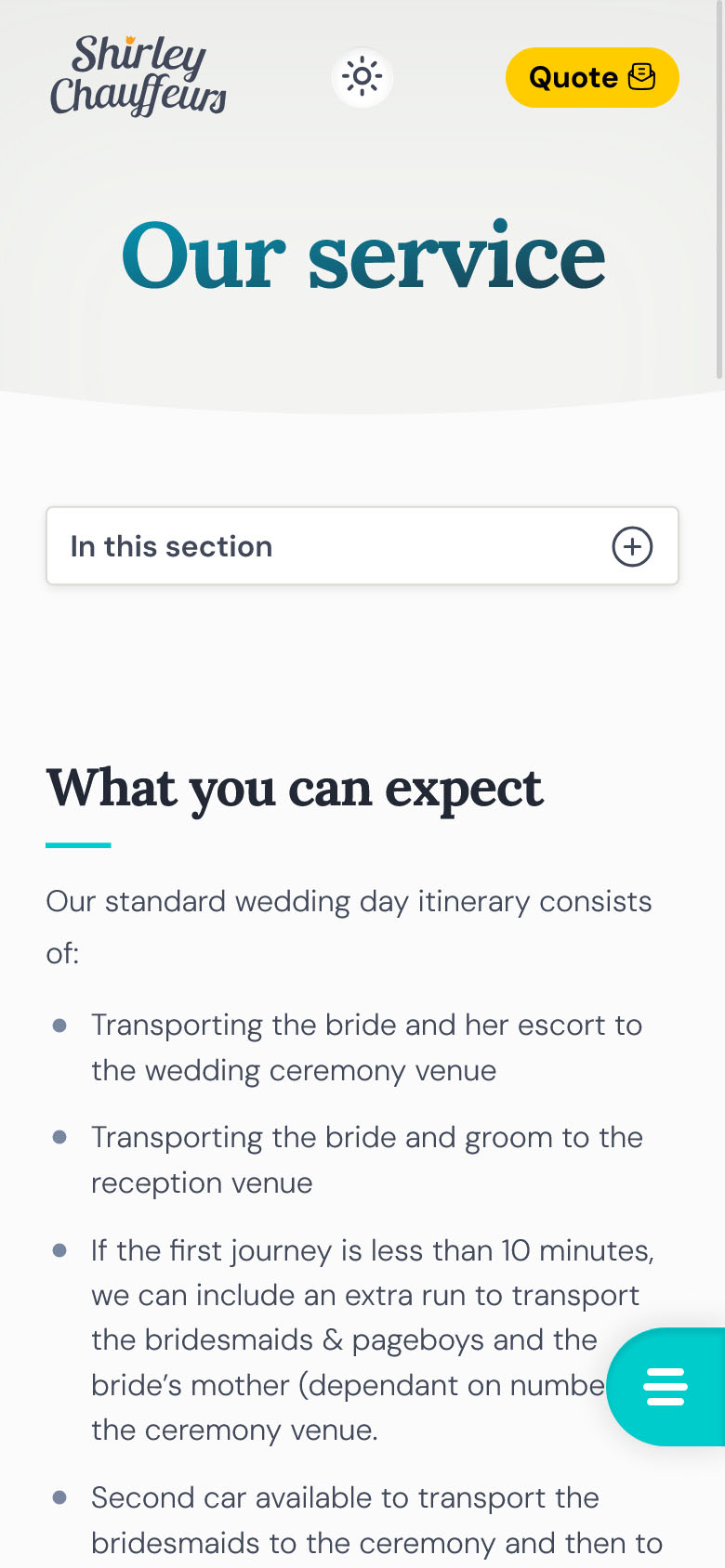Viewport: 725px width, 1568px height.
Task: Click the circled plus icon
Action: coord(632,546)
